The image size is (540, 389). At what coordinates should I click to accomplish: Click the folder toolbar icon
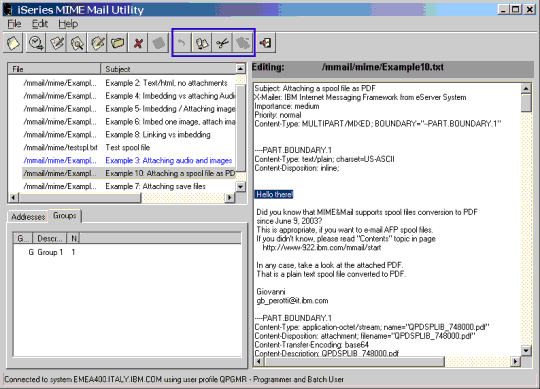pyautogui.click(x=118, y=43)
